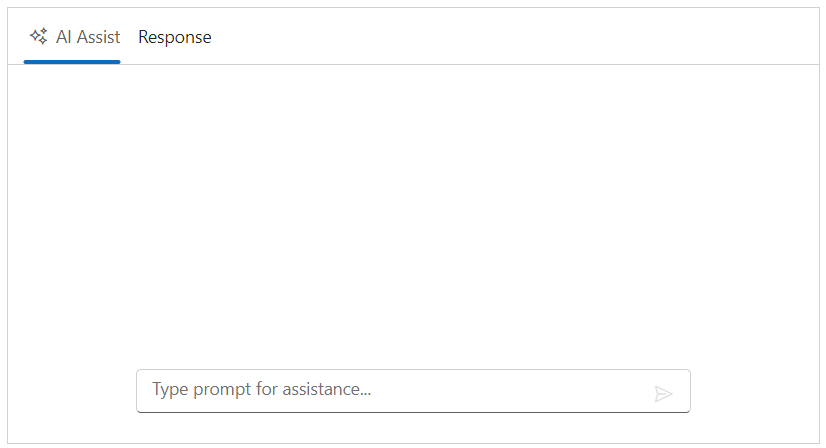Click the blank space left of the prompt box
Viewport: 826px width, 448px height.
(72, 390)
